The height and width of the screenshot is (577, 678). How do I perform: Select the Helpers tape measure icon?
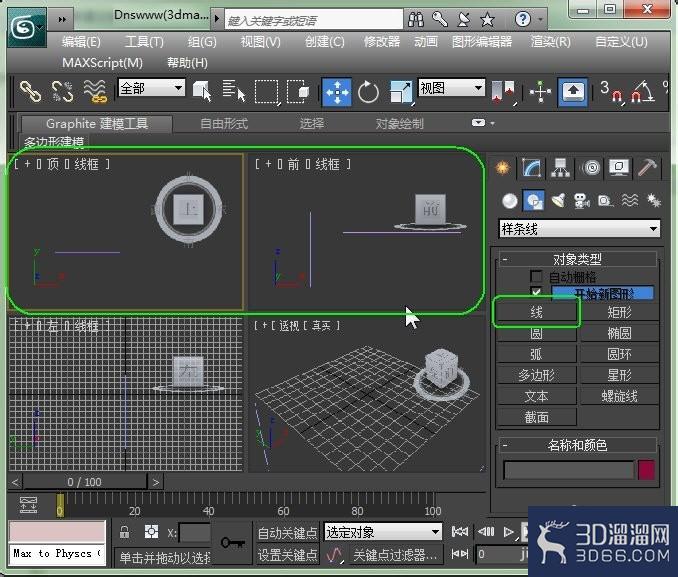[605, 201]
